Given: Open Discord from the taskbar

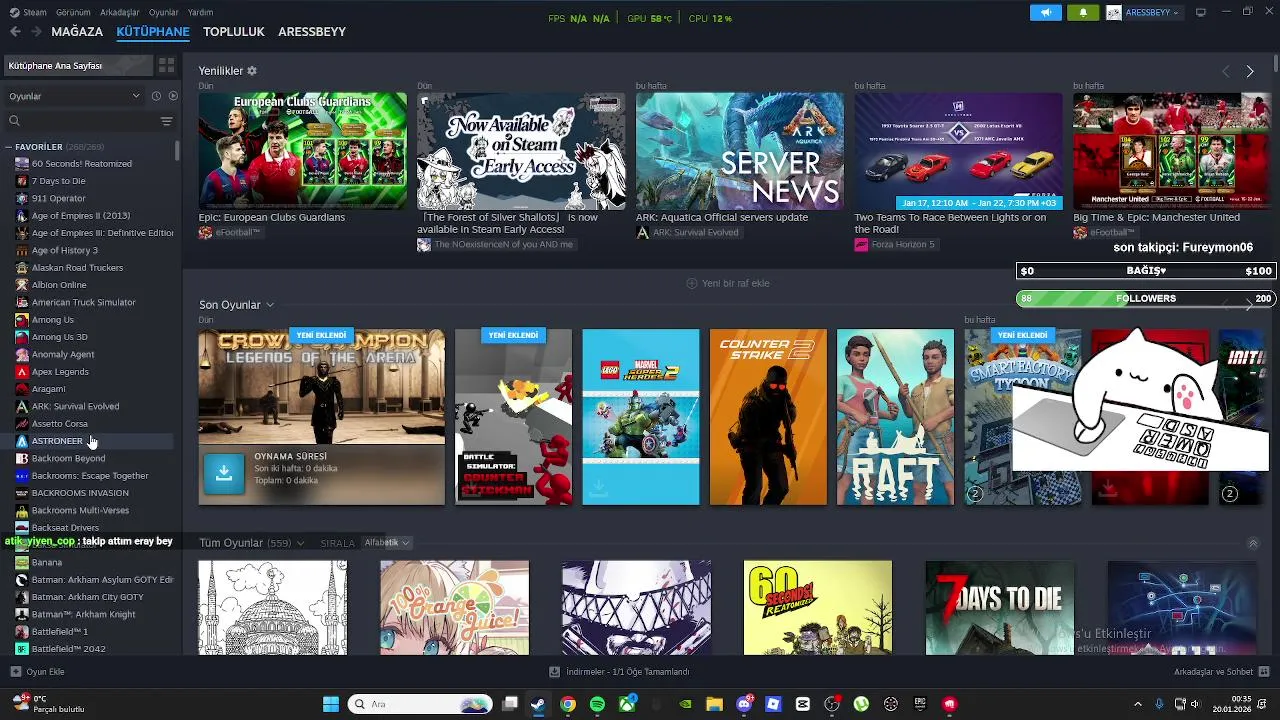Looking at the screenshot, I should tap(744, 704).
